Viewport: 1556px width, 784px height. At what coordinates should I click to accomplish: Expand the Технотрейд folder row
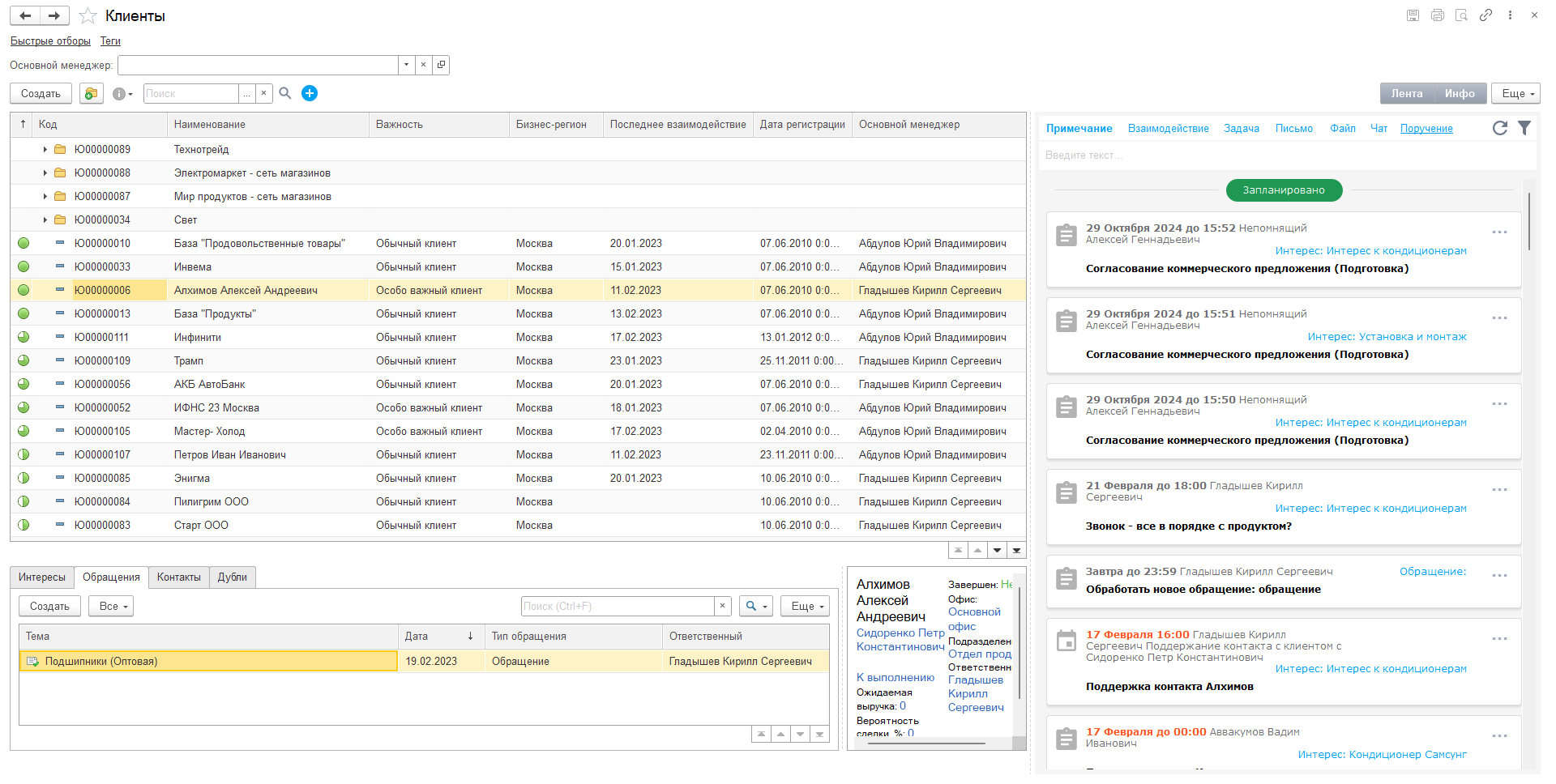coord(45,149)
